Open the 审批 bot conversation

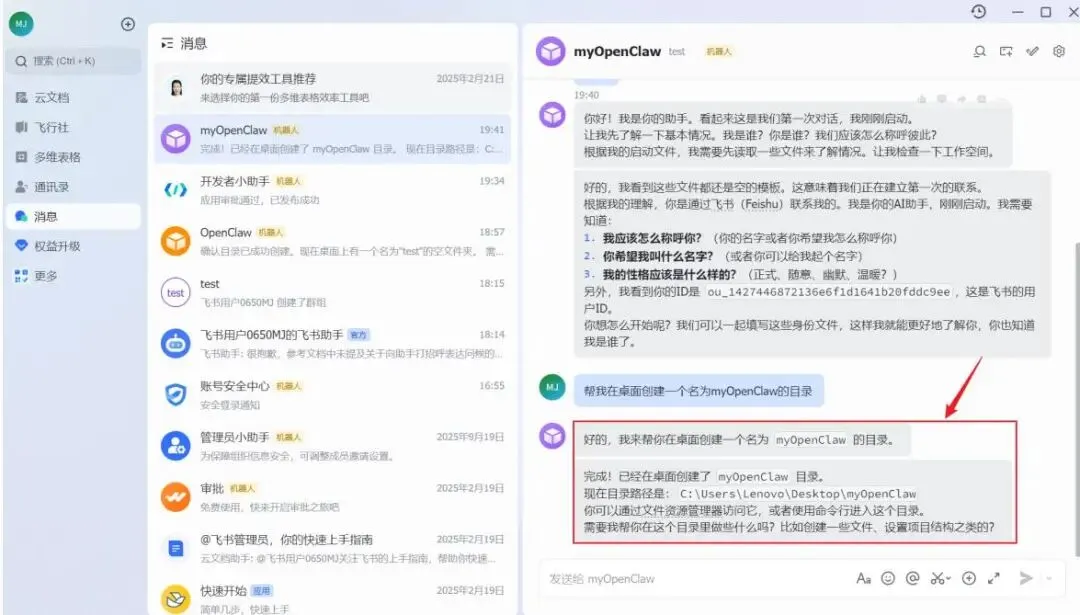(x=333, y=497)
